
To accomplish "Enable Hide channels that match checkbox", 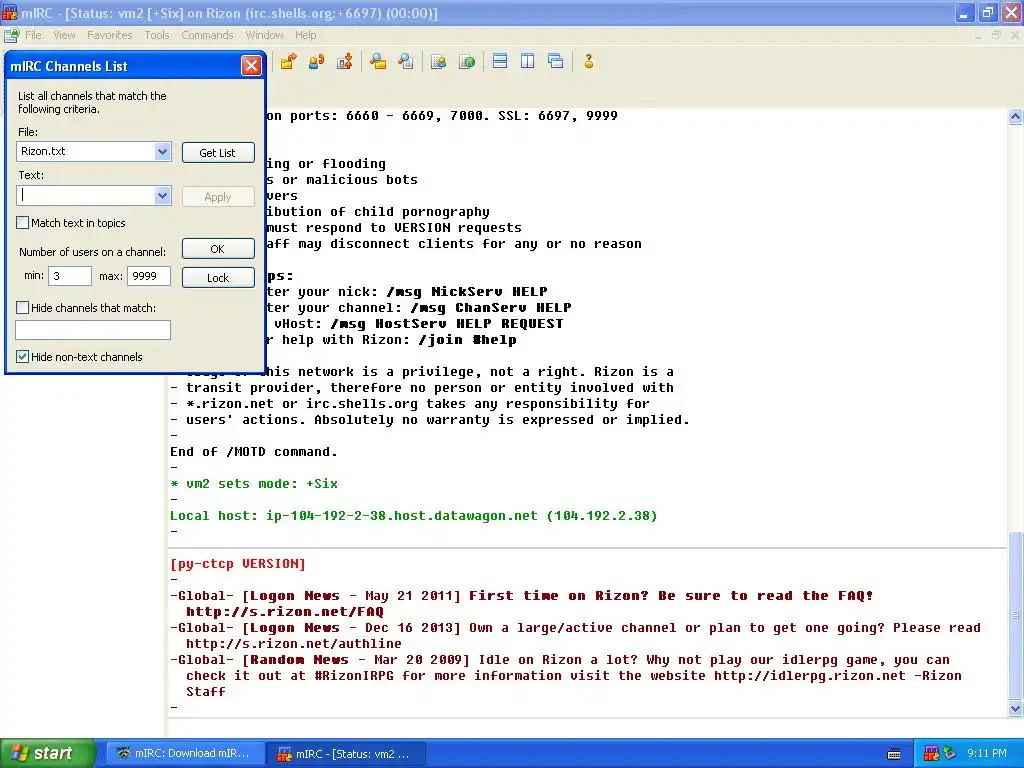I will pyautogui.click(x=23, y=308).
